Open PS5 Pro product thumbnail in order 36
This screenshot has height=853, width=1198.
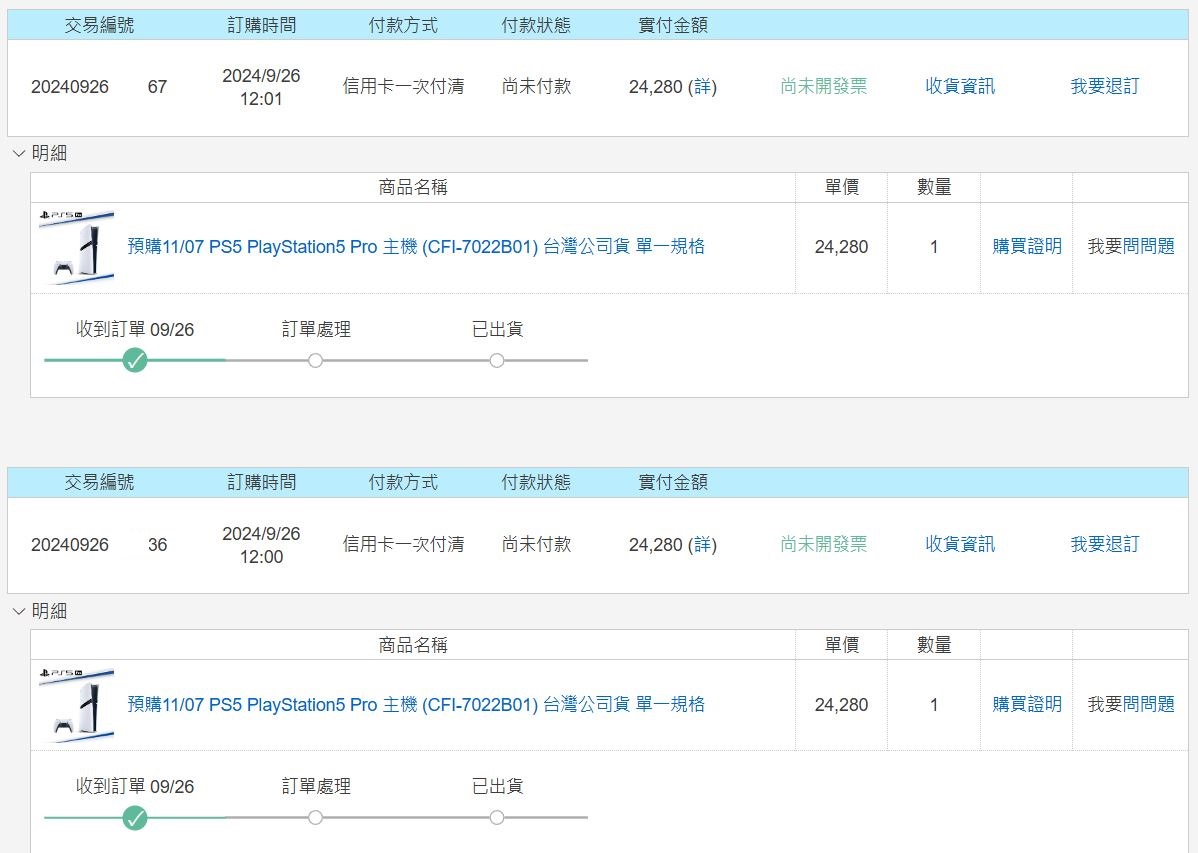tap(76, 705)
